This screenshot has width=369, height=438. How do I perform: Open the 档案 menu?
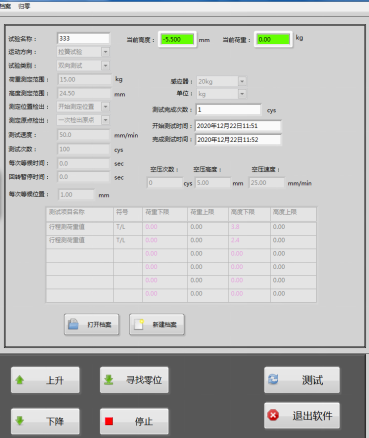tap(5, 6)
